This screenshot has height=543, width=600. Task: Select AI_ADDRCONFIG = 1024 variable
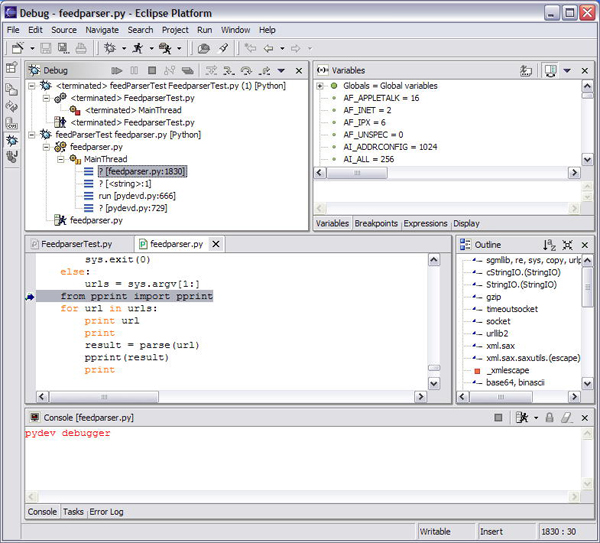pyautogui.click(x=390, y=147)
